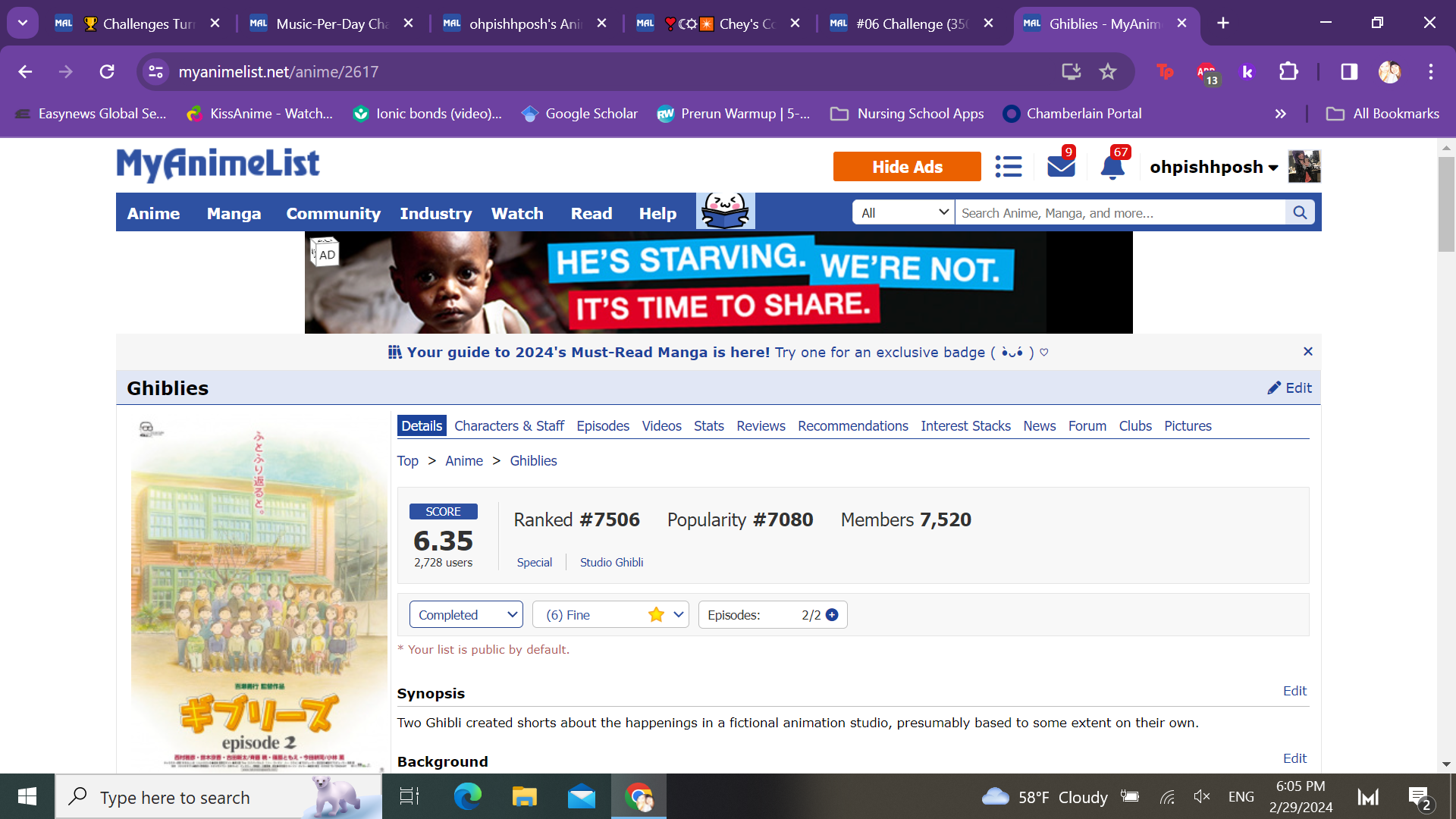
Task: Open a new browser tab
Action: point(1223,24)
